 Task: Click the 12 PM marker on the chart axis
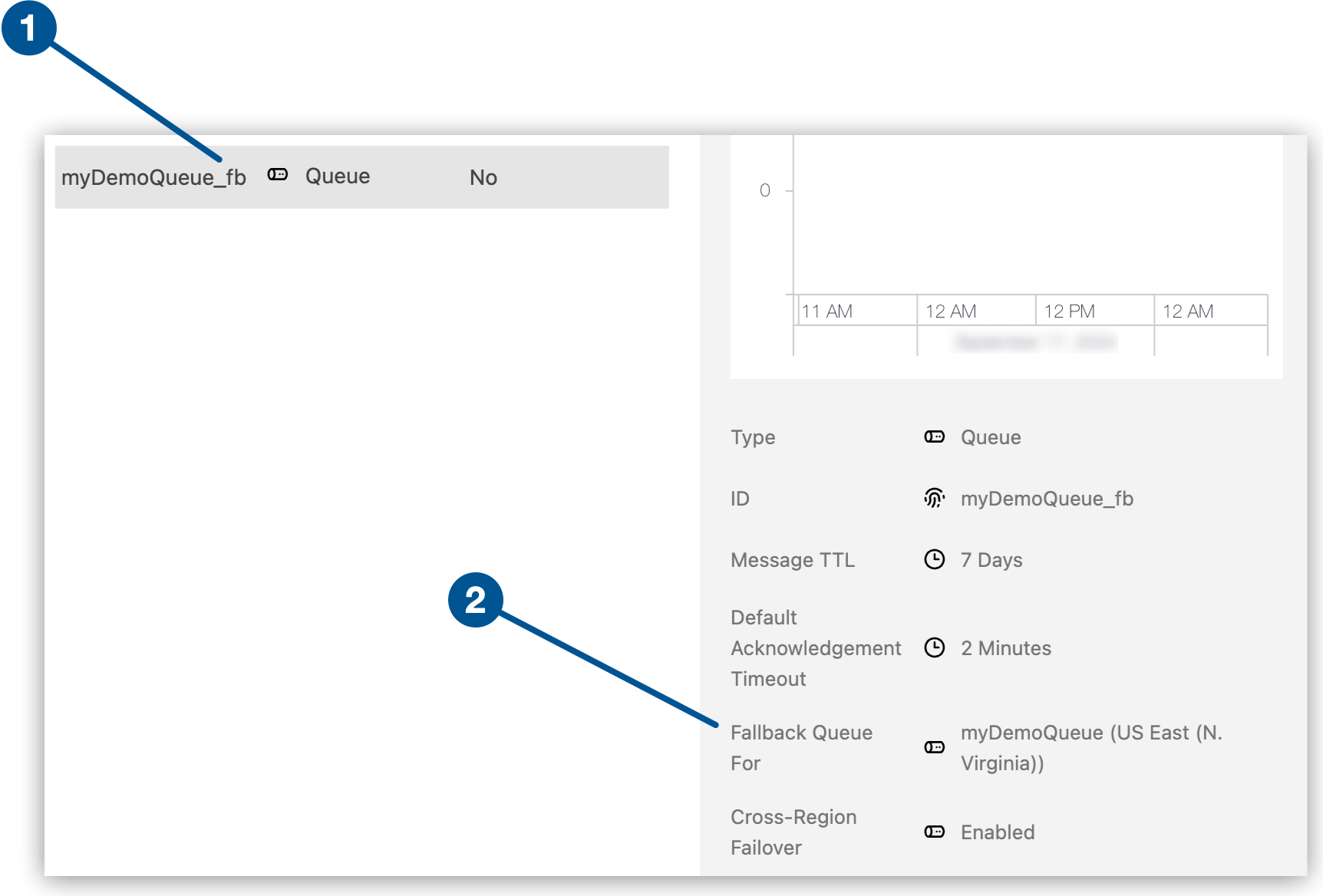coord(1069,311)
